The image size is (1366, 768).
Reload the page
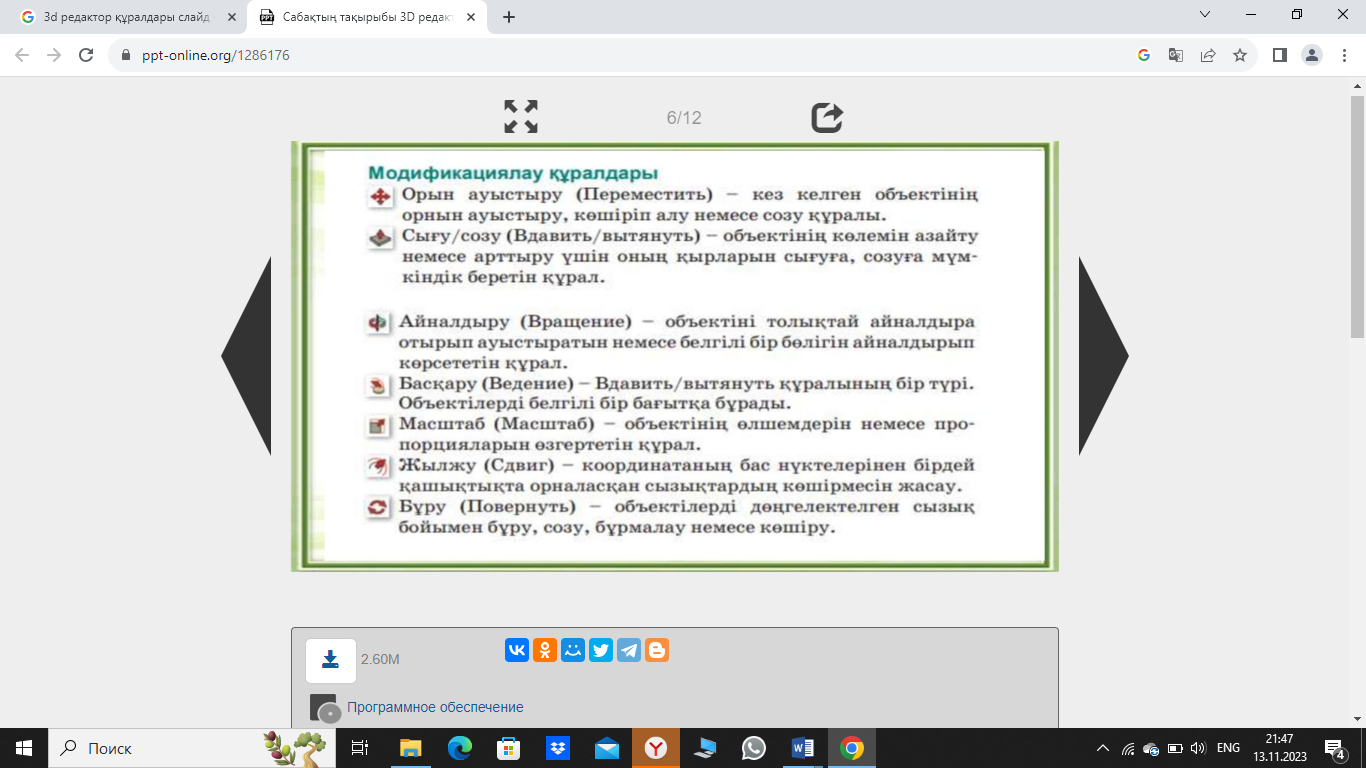[86, 56]
